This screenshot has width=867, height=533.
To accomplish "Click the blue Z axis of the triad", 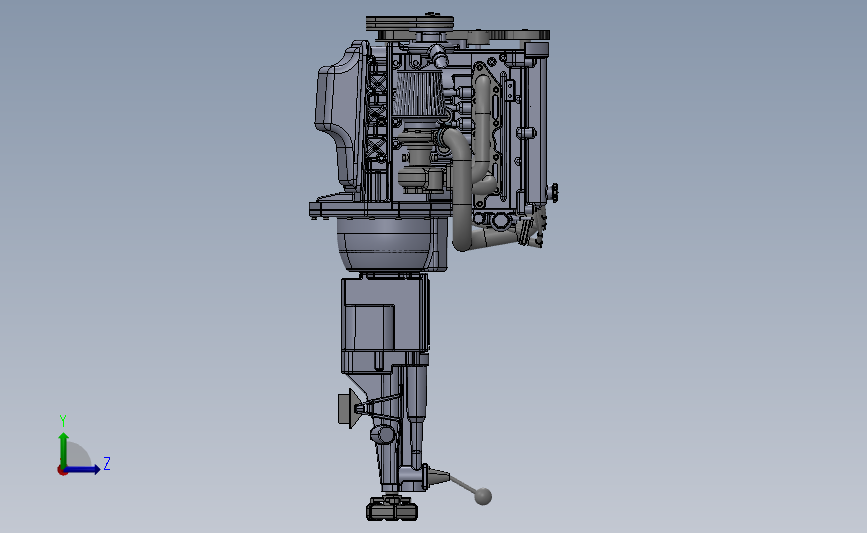I will point(83,469).
